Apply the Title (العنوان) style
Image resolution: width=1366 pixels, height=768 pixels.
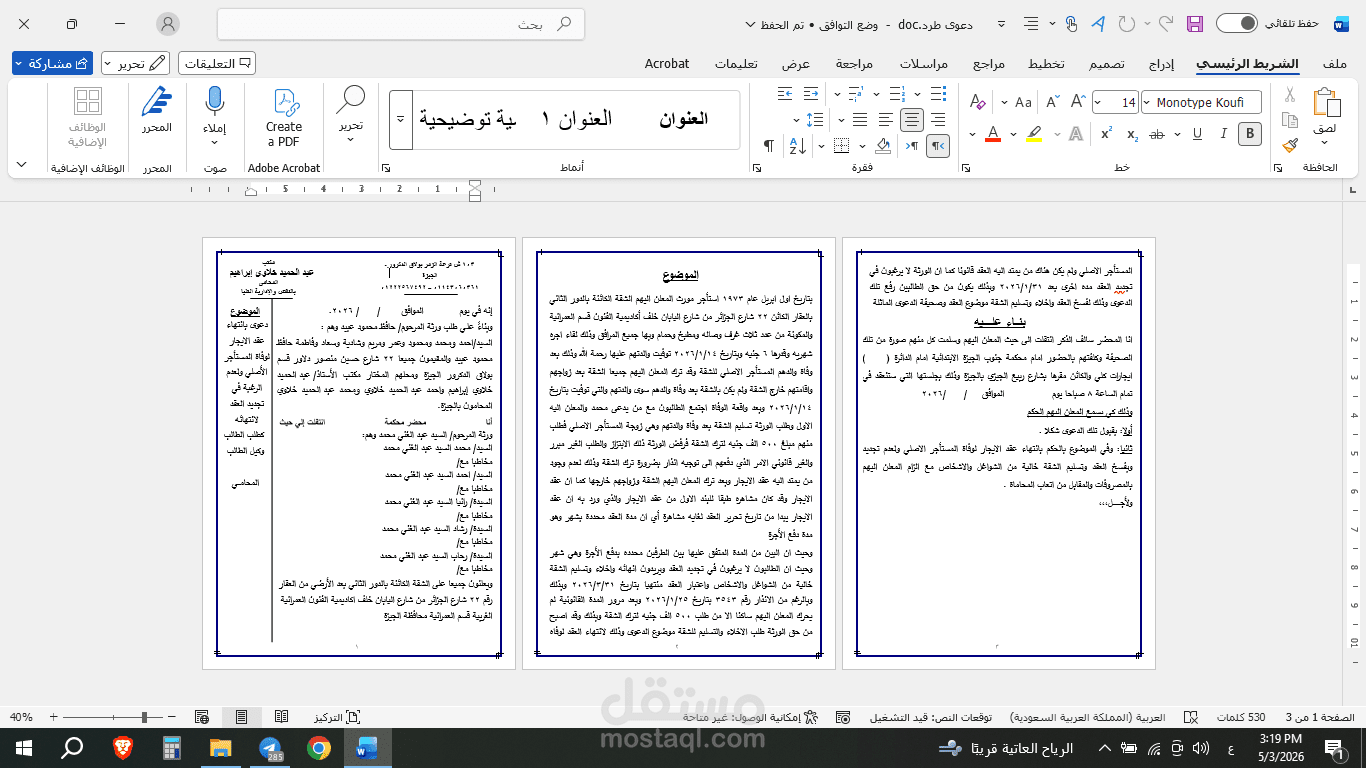[683, 118]
